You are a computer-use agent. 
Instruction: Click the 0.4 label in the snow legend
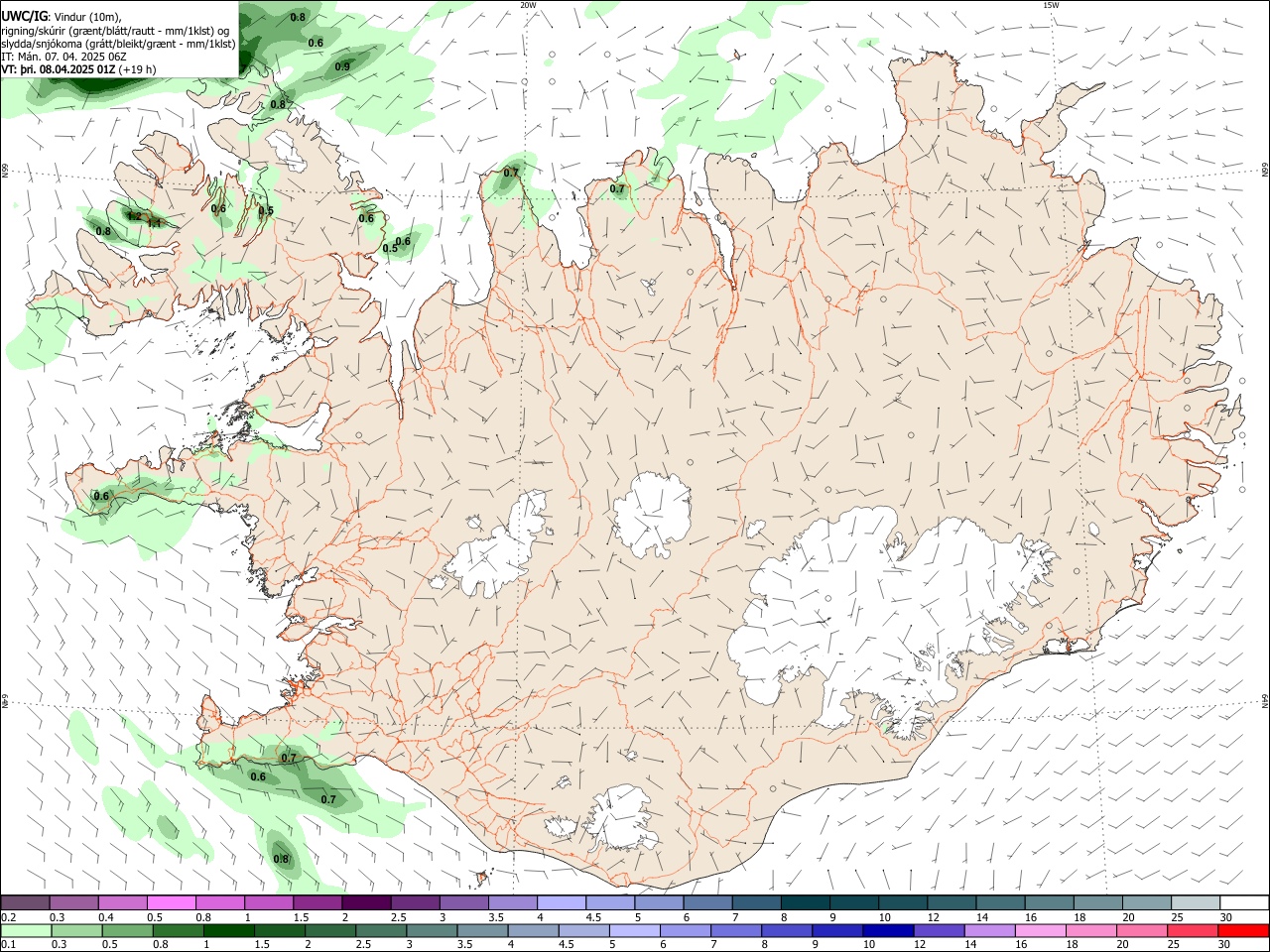pos(106,917)
